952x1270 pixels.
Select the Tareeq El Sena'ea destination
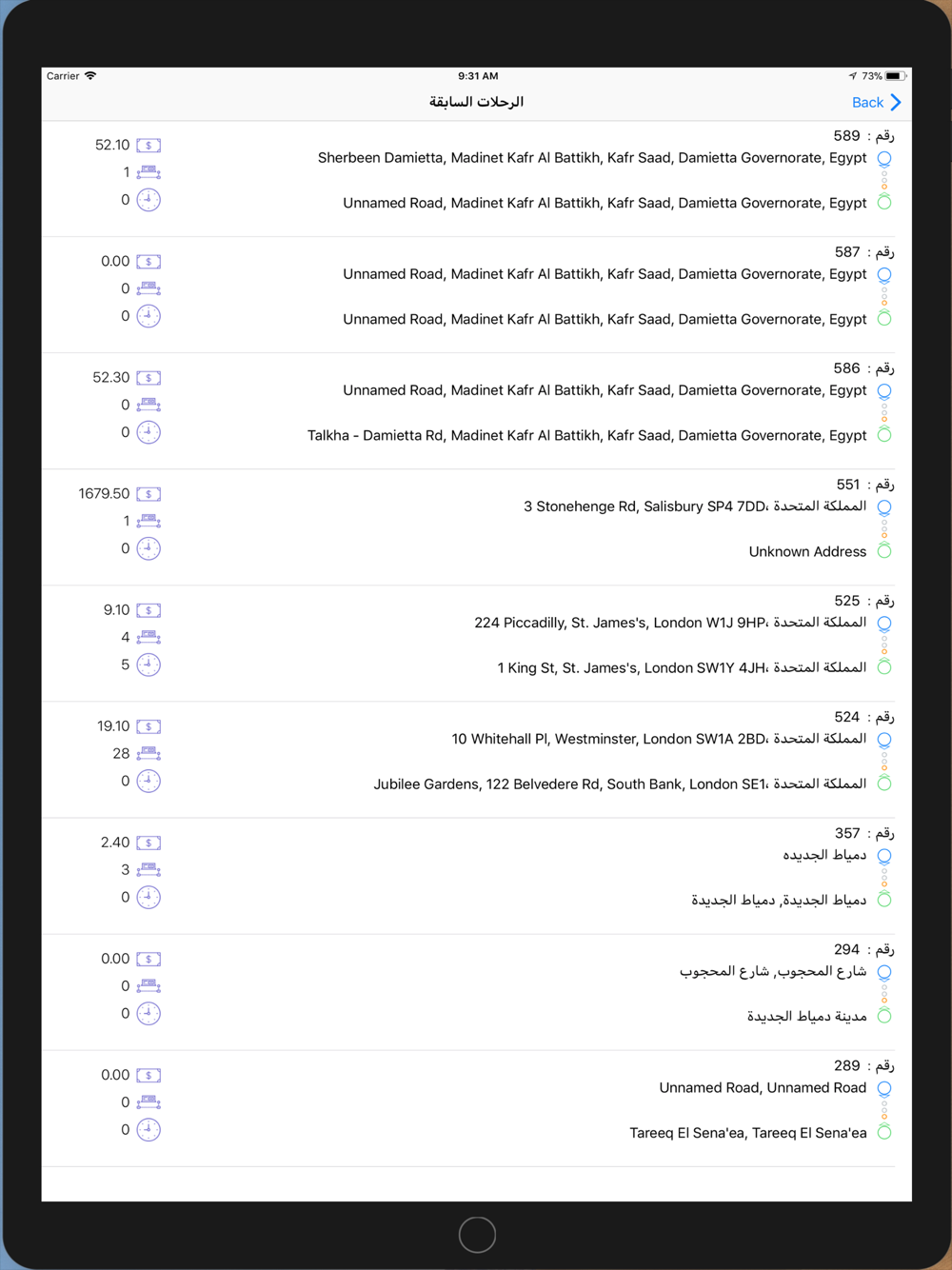[748, 1133]
